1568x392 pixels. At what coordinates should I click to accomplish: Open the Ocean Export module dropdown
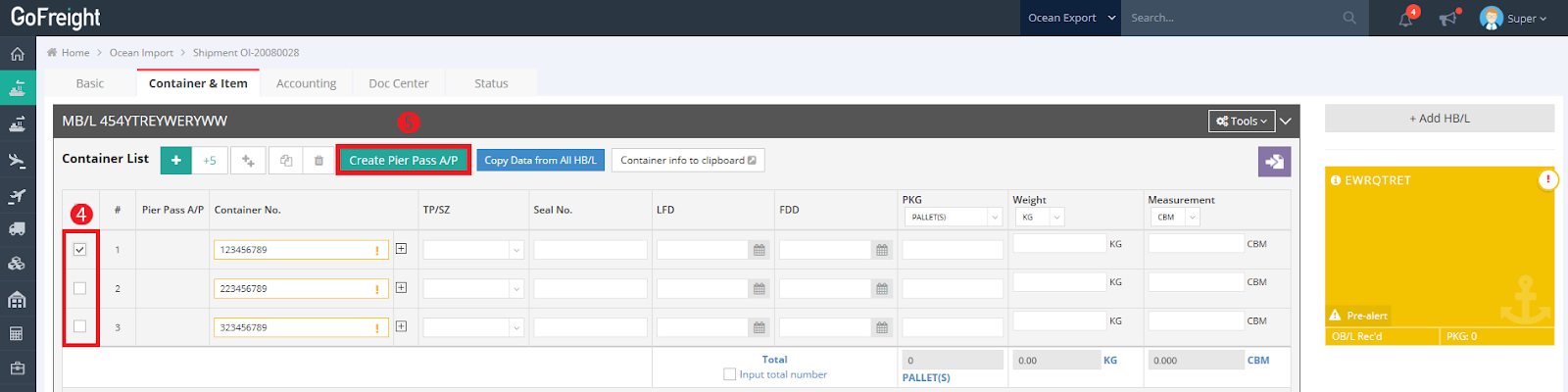pos(1071,18)
